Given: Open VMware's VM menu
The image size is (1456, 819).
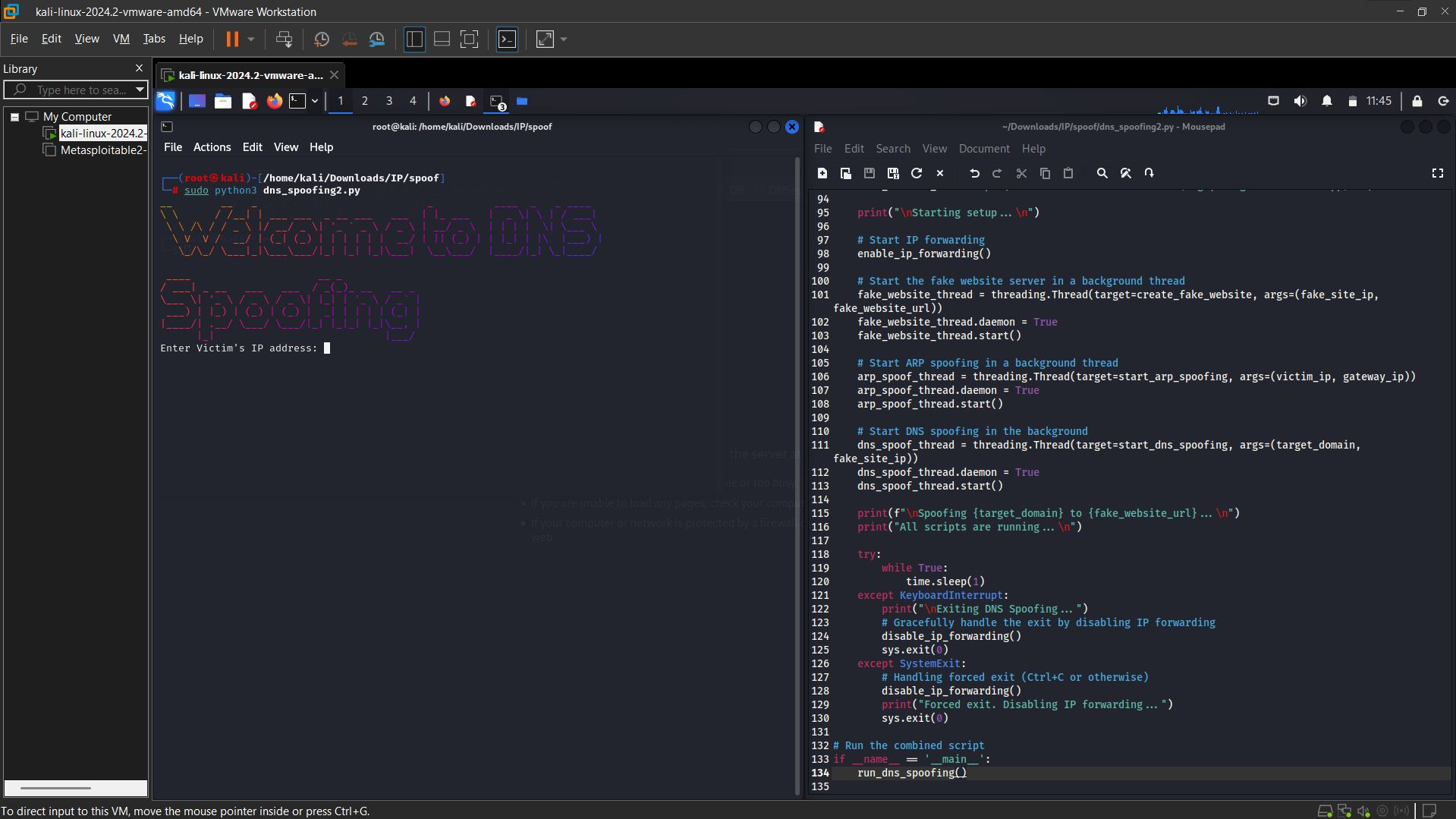Looking at the screenshot, I should (x=121, y=39).
